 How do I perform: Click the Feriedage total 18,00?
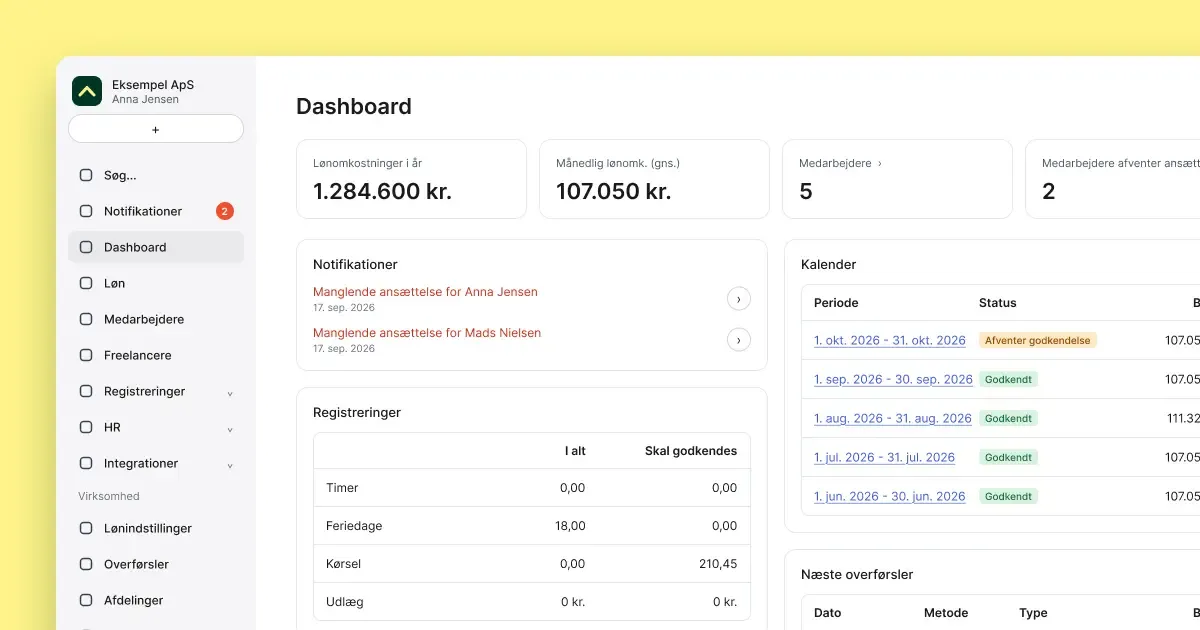[x=569, y=526]
